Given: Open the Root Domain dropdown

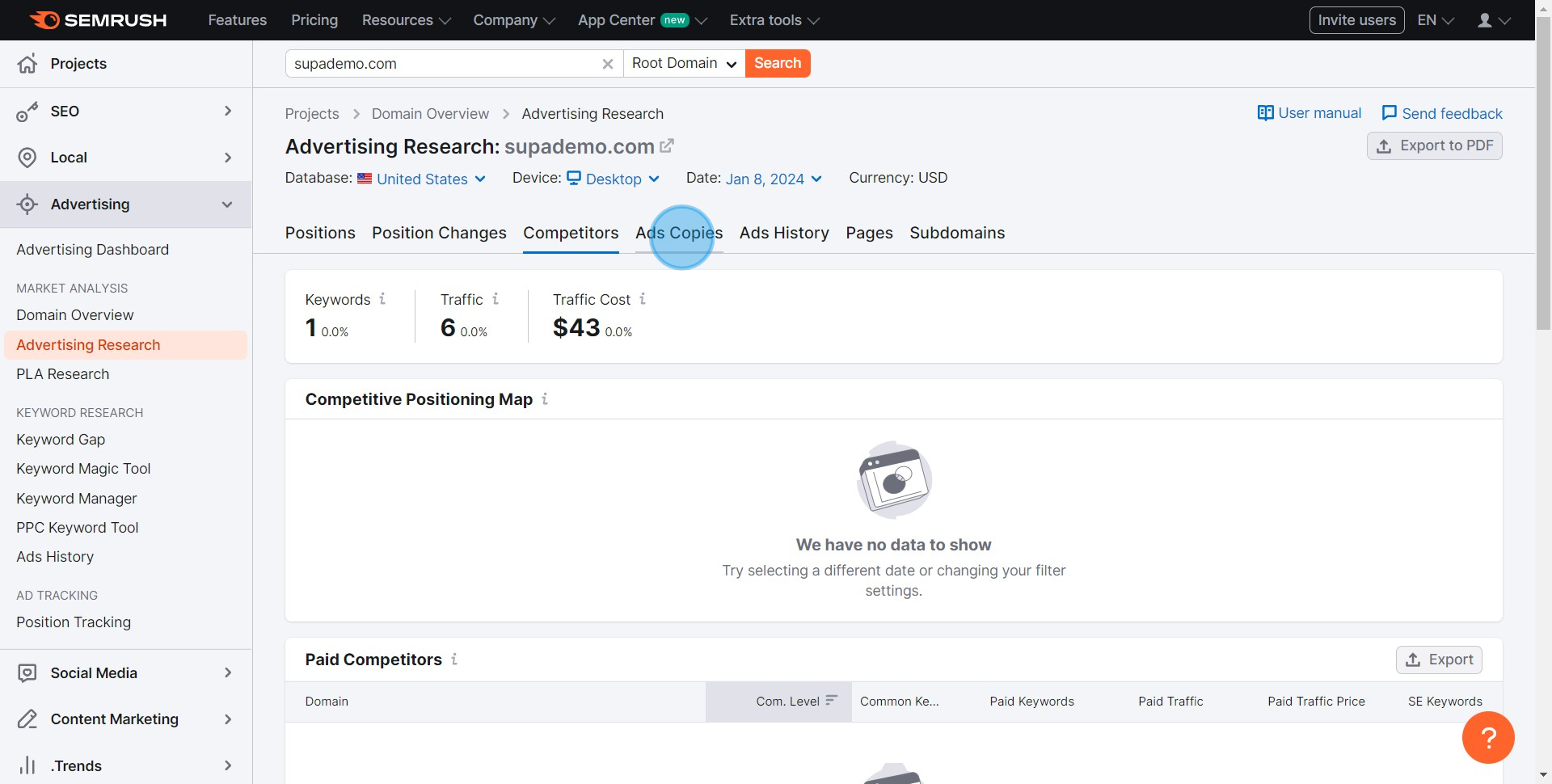Looking at the screenshot, I should (684, 64).
